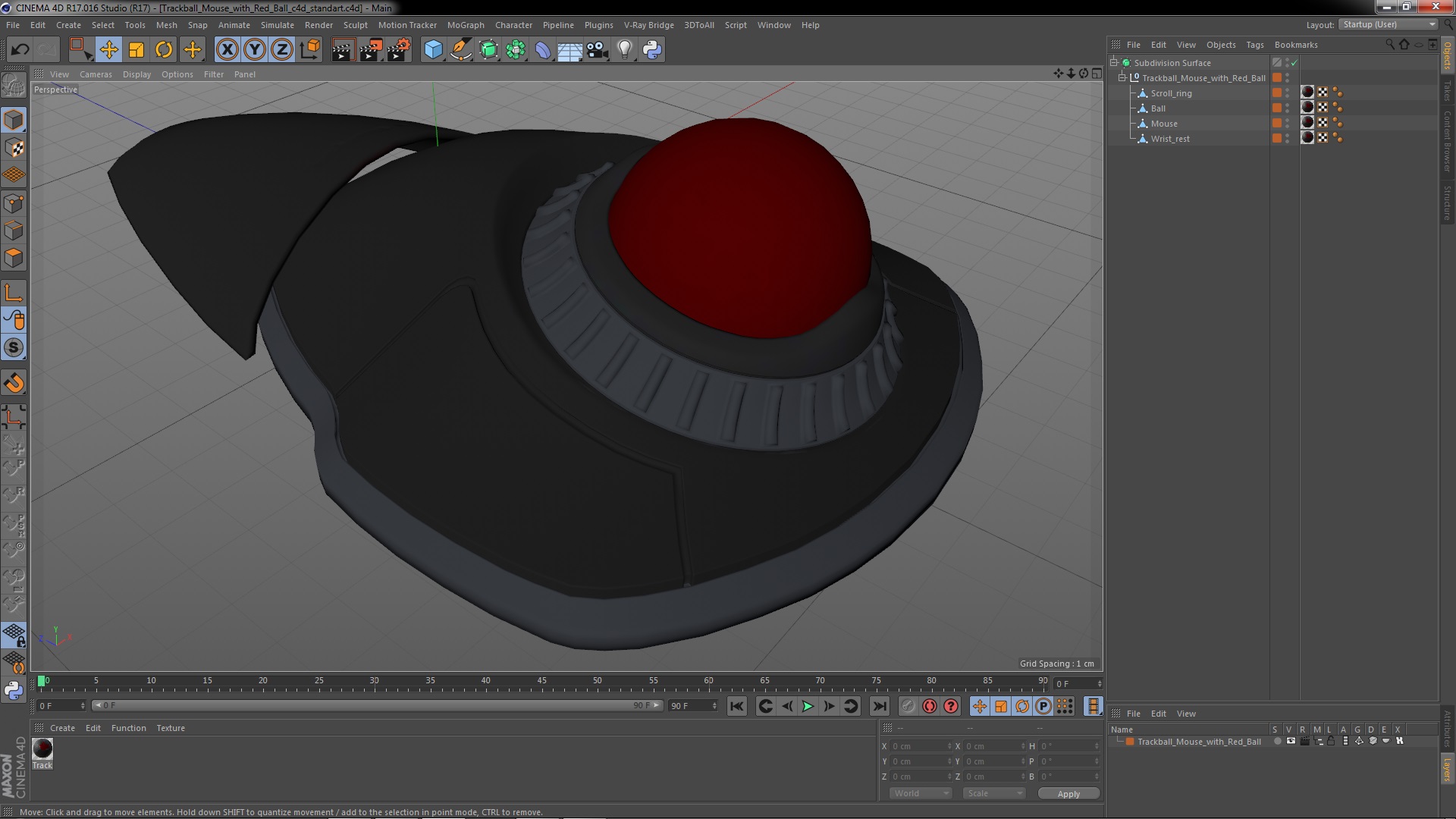Image resolution: width=1456 pixels, height=819 pixels.
Task: Collapse the Subdivision Surface object
Action: [x=1114, y=62]
